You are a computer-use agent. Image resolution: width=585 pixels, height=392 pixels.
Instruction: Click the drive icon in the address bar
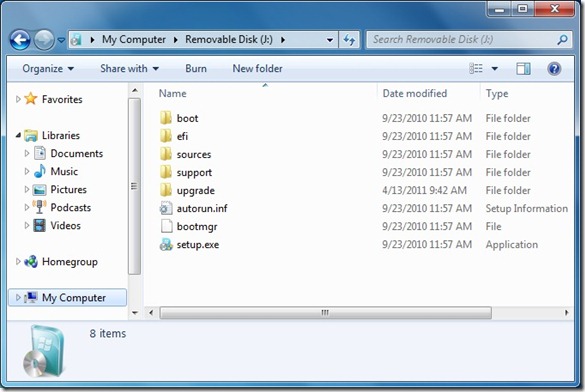(76, 40)
